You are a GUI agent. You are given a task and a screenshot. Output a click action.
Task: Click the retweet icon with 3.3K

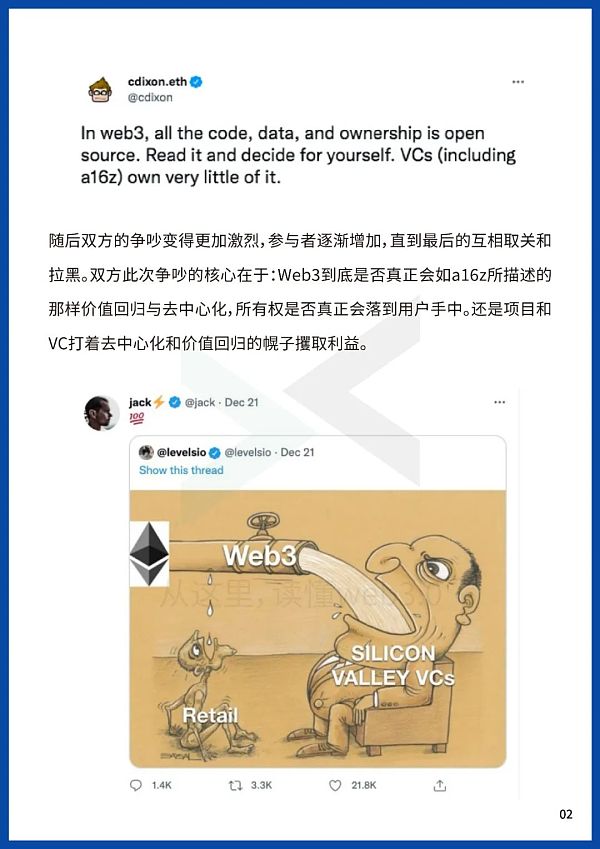point(236,785)
